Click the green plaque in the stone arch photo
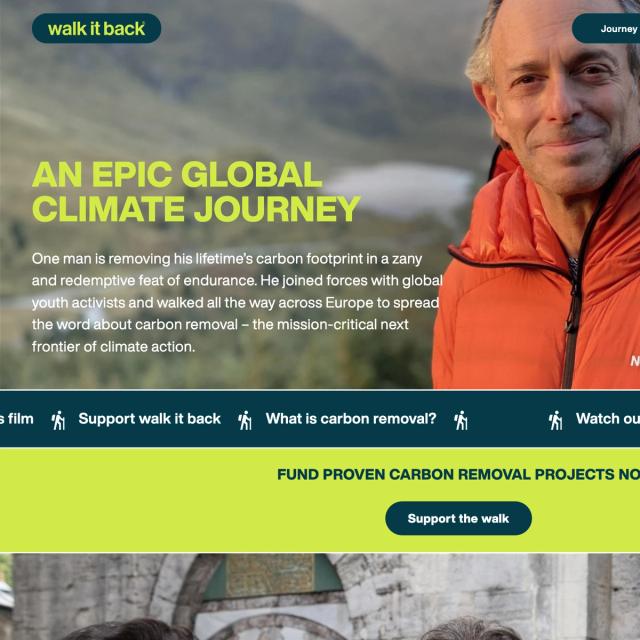The width and height of the screenshot is (640, 640). (270, 573)
